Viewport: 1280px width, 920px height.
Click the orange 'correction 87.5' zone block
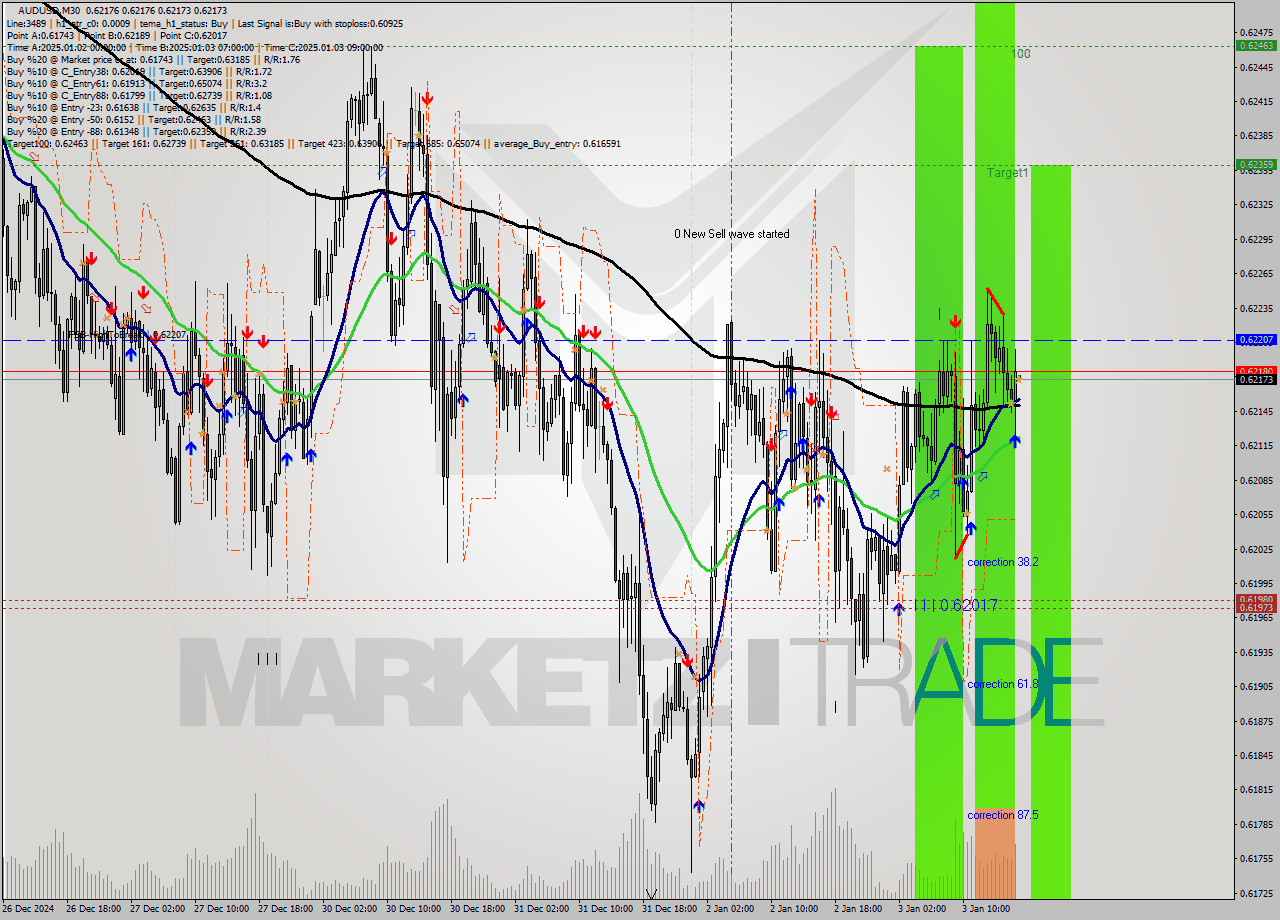point(995,853)
